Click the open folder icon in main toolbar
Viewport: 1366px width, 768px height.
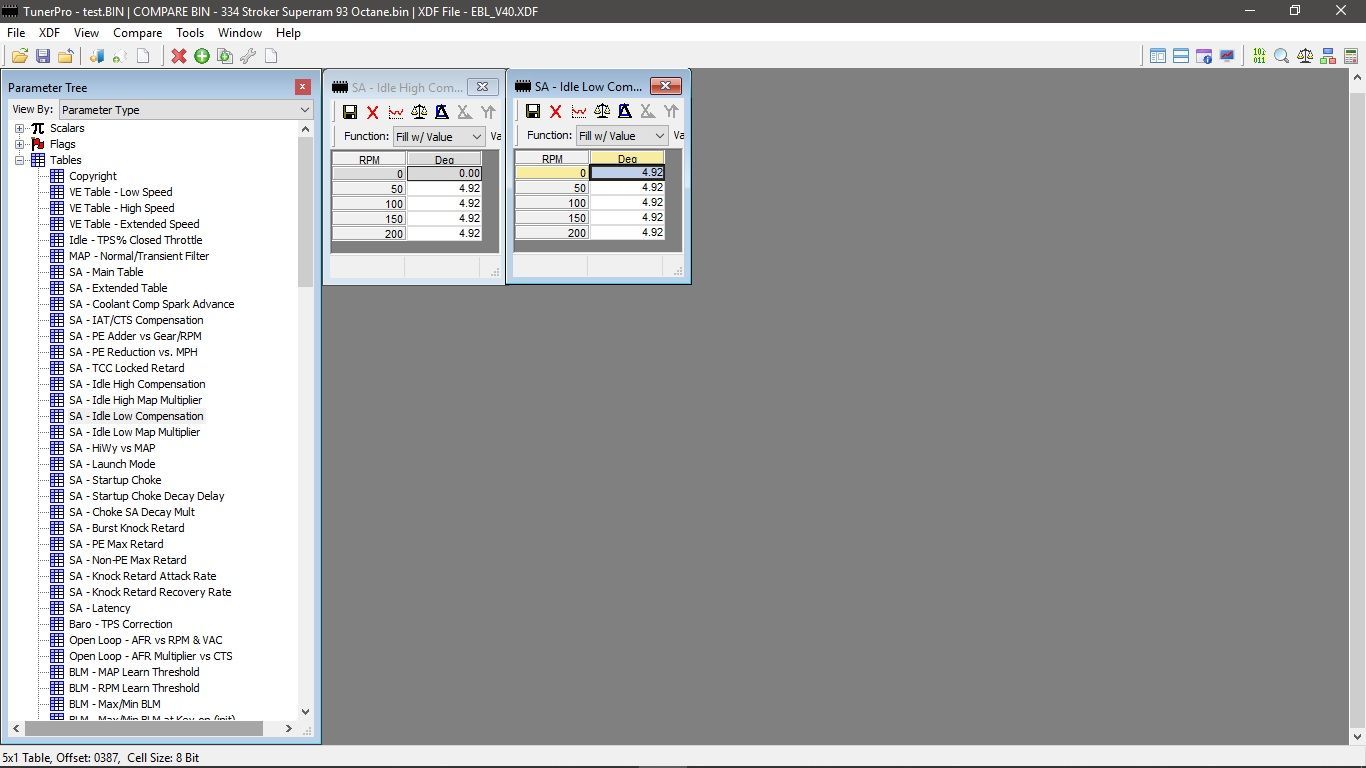pos(19,56)
